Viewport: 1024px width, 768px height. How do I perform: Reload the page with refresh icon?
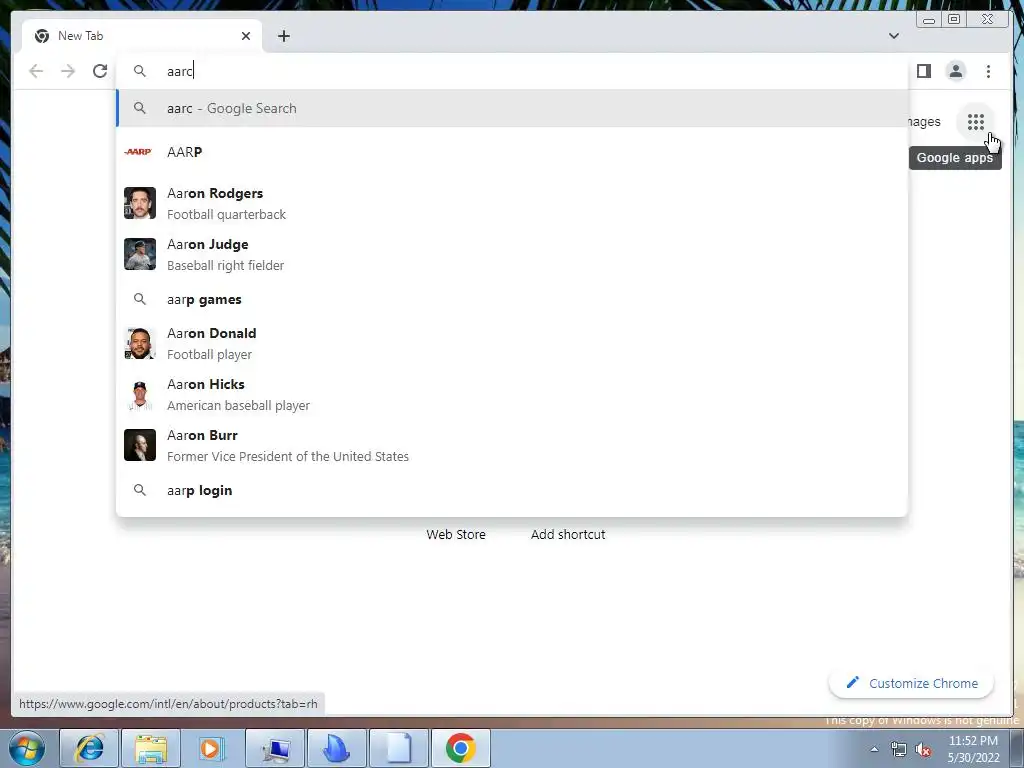pyautogui.click(x=100, y=71)
